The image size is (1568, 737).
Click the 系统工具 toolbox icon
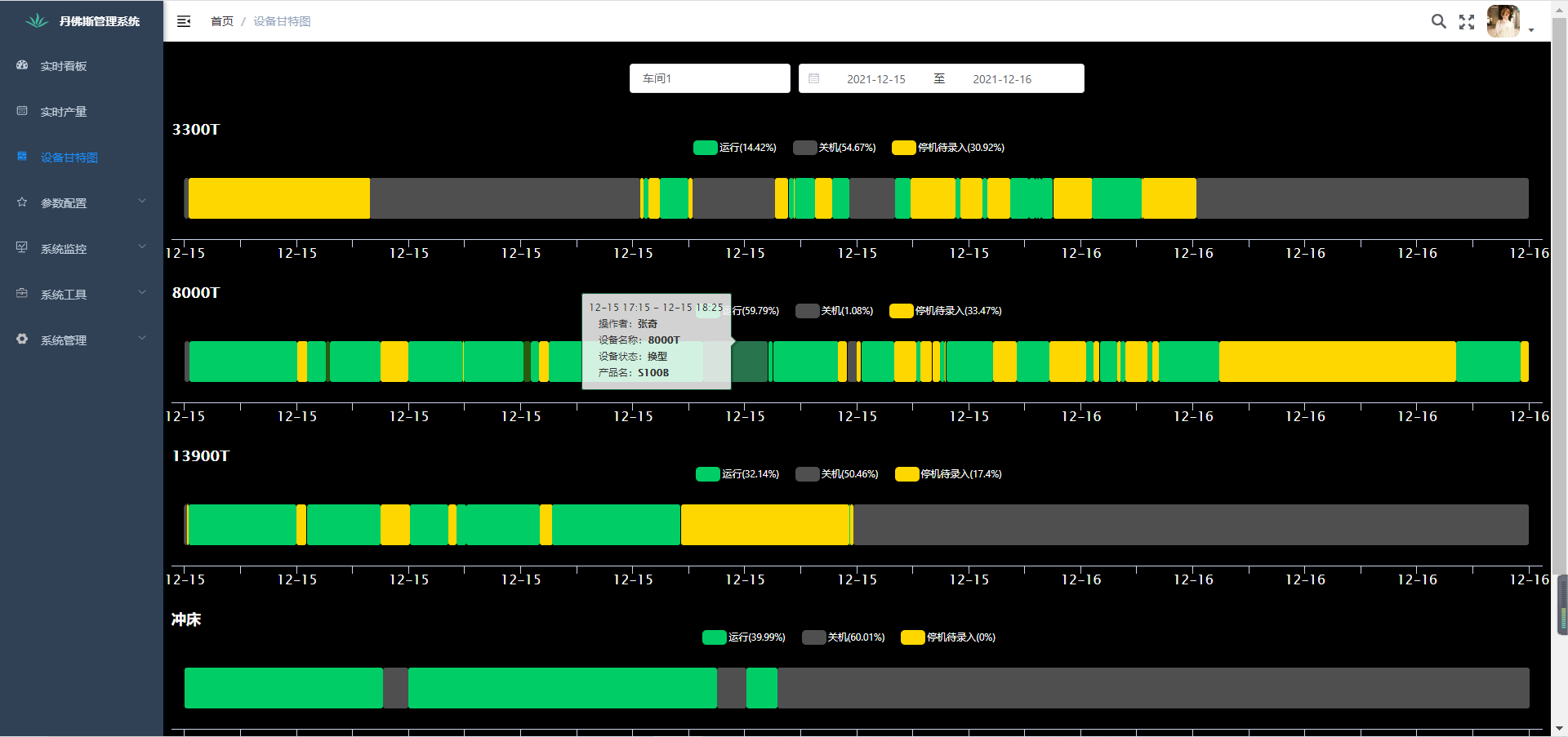click(22, 294)
